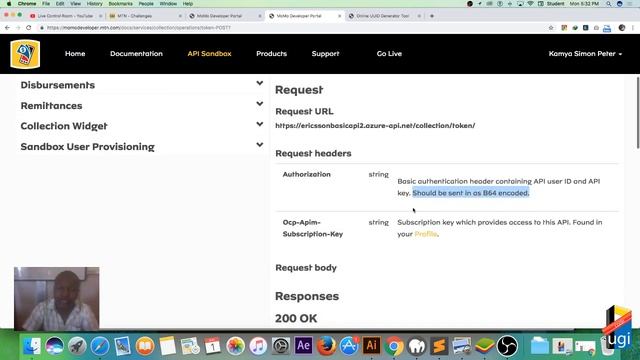The image size is (640, 360).
Task: Open Documentation in site navigation
Action: coord(136,53)
